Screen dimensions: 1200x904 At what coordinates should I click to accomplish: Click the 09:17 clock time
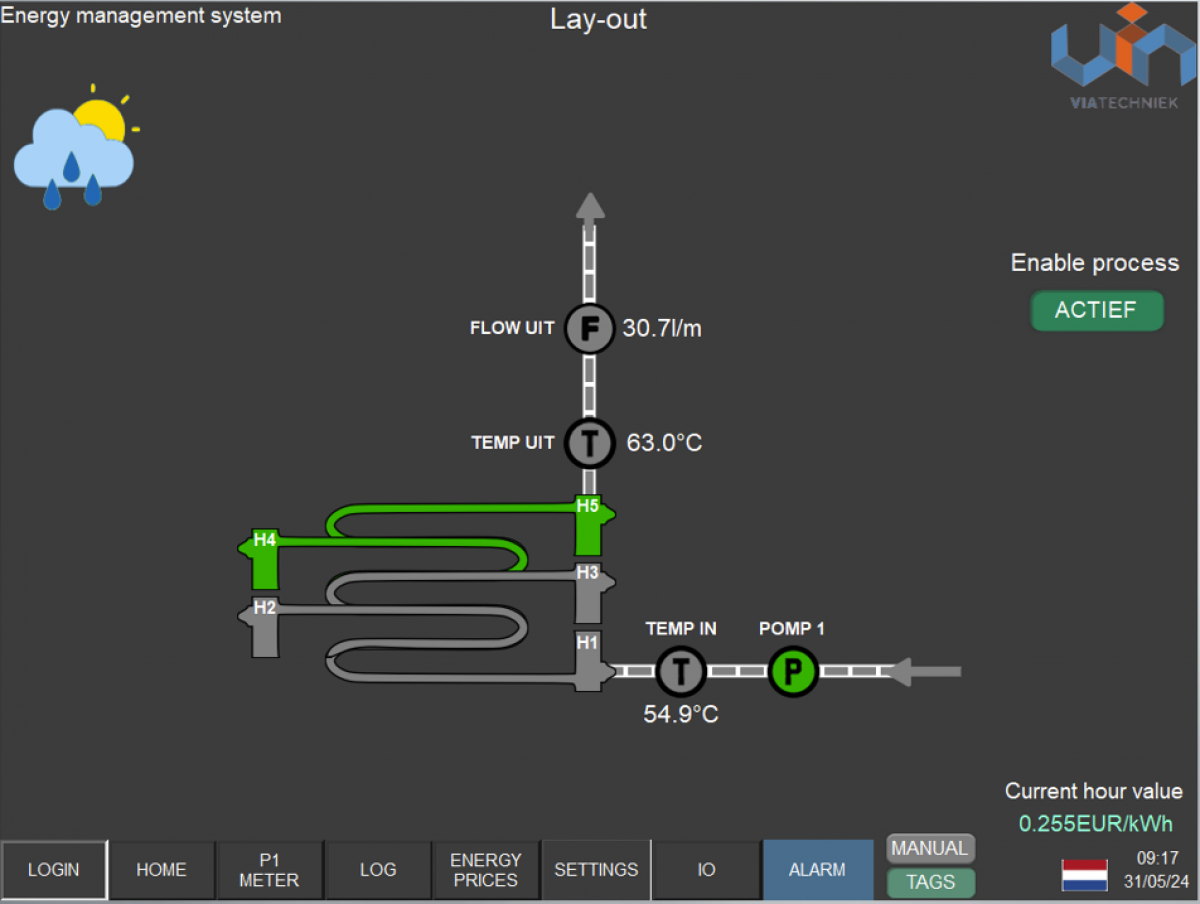1157,859
